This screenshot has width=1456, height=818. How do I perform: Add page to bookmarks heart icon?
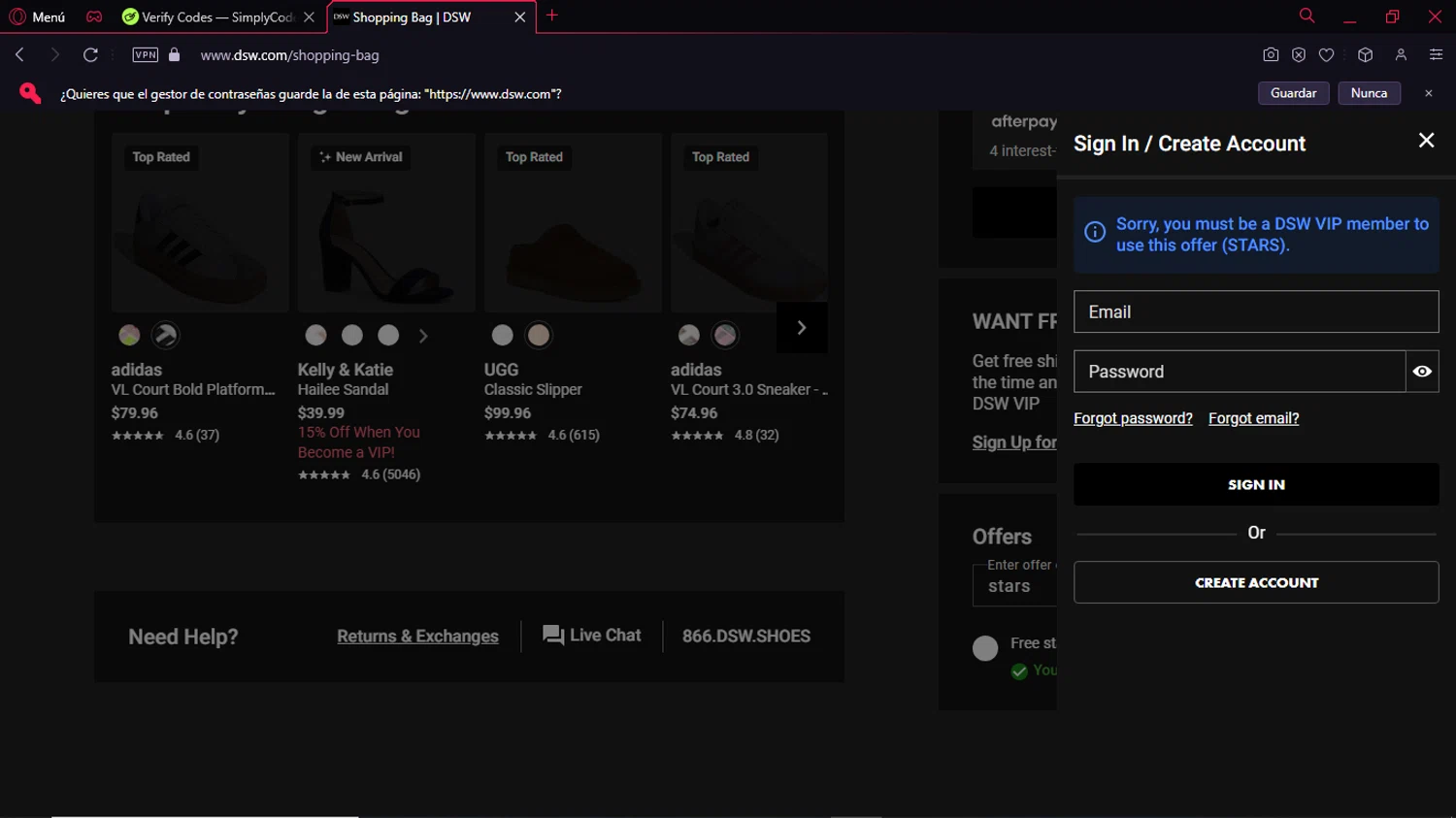(1326, 54)
